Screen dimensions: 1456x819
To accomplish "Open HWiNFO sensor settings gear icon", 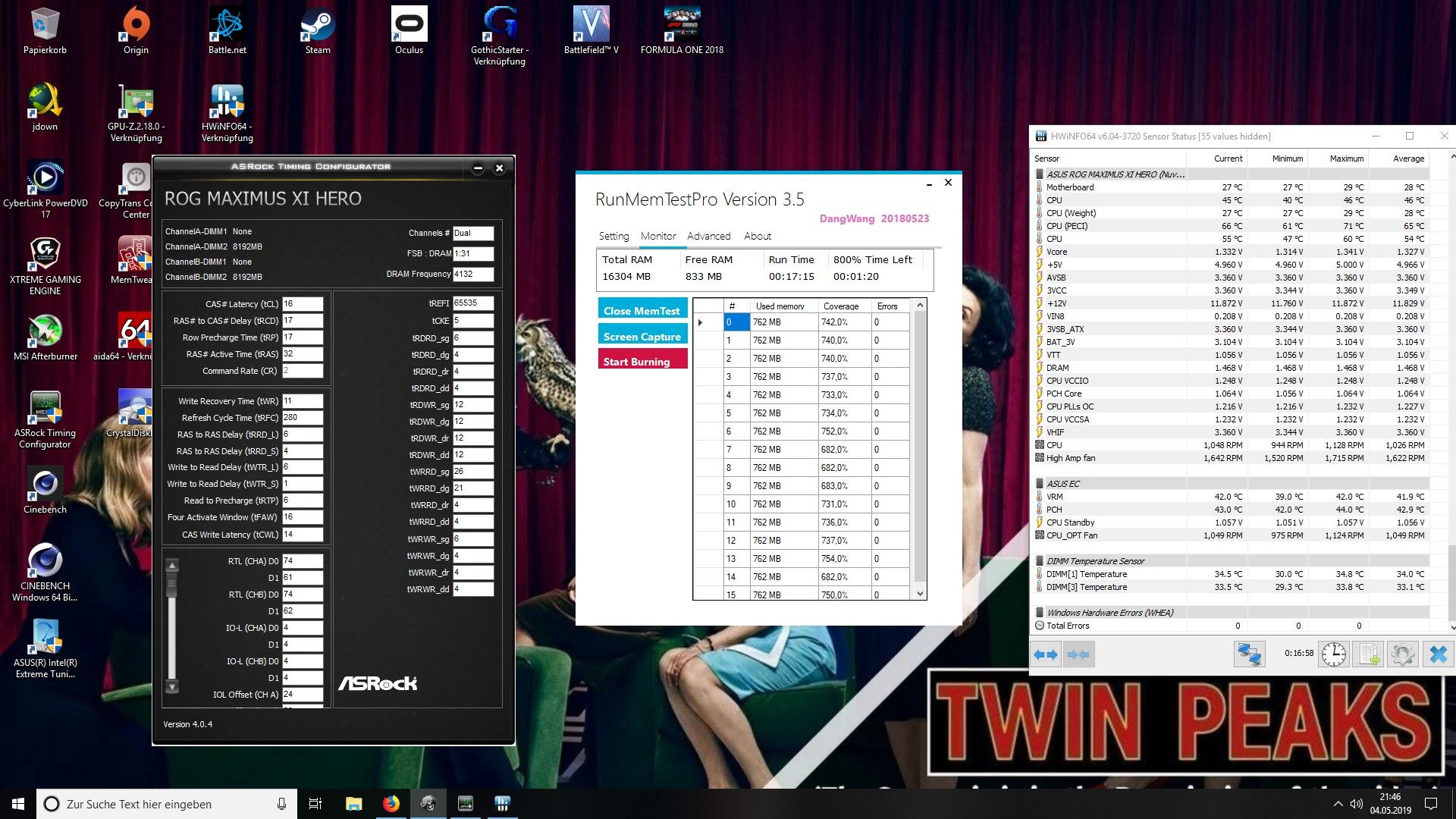I will point(1403,654).
